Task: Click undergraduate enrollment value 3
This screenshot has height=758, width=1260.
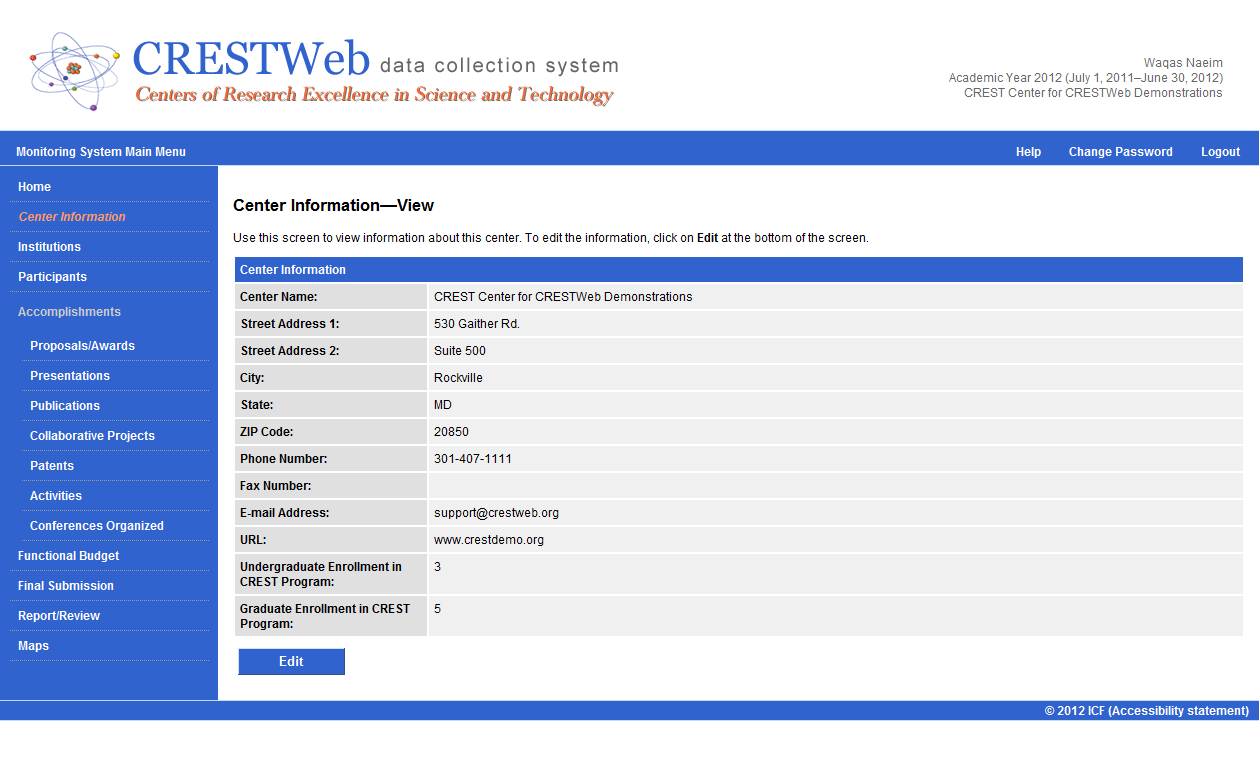Action: pos(437,567)
